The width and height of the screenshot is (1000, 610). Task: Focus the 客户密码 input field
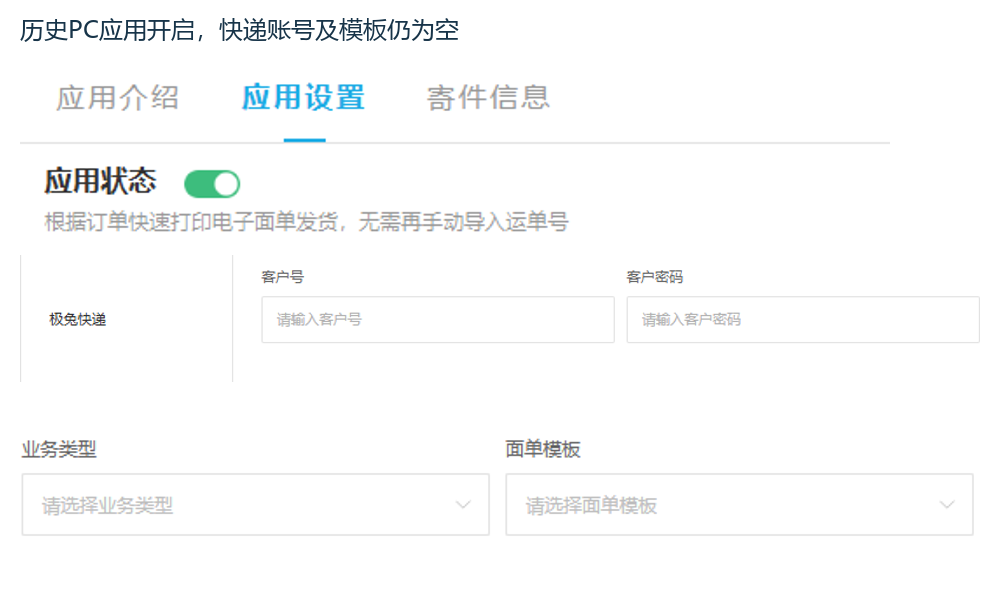pos(803,320)
